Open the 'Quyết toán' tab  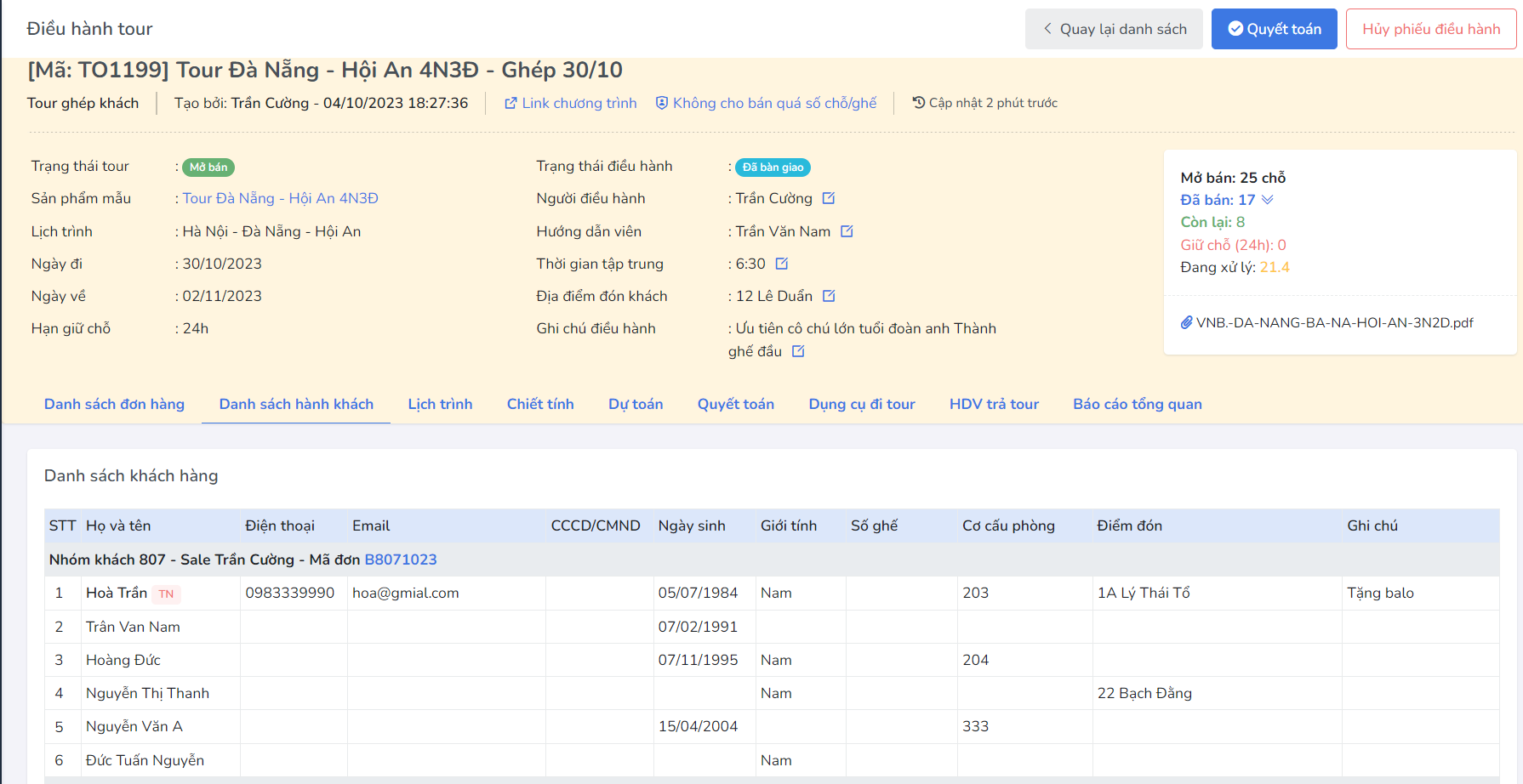tap(736, 404)
